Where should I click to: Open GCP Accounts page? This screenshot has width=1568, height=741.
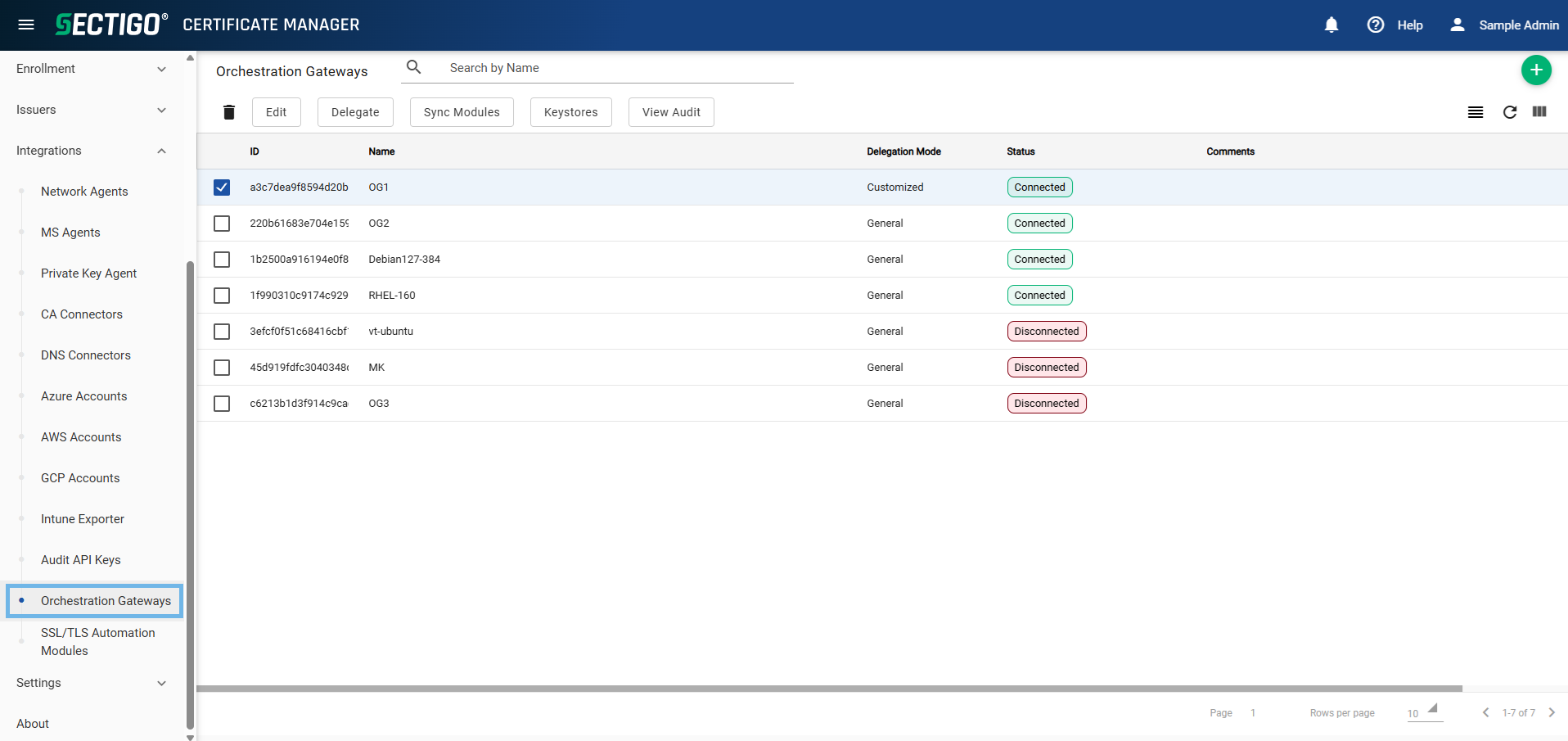[x=80, y=478]
